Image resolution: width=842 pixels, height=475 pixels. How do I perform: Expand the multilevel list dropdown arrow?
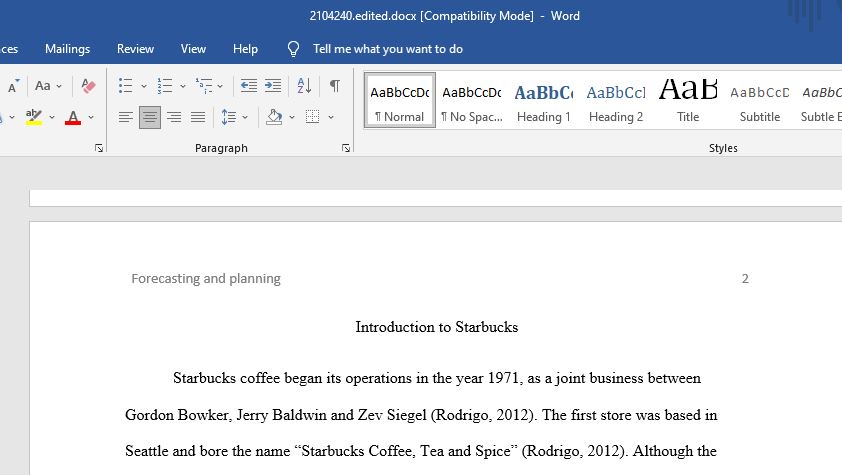click(220, 86)
